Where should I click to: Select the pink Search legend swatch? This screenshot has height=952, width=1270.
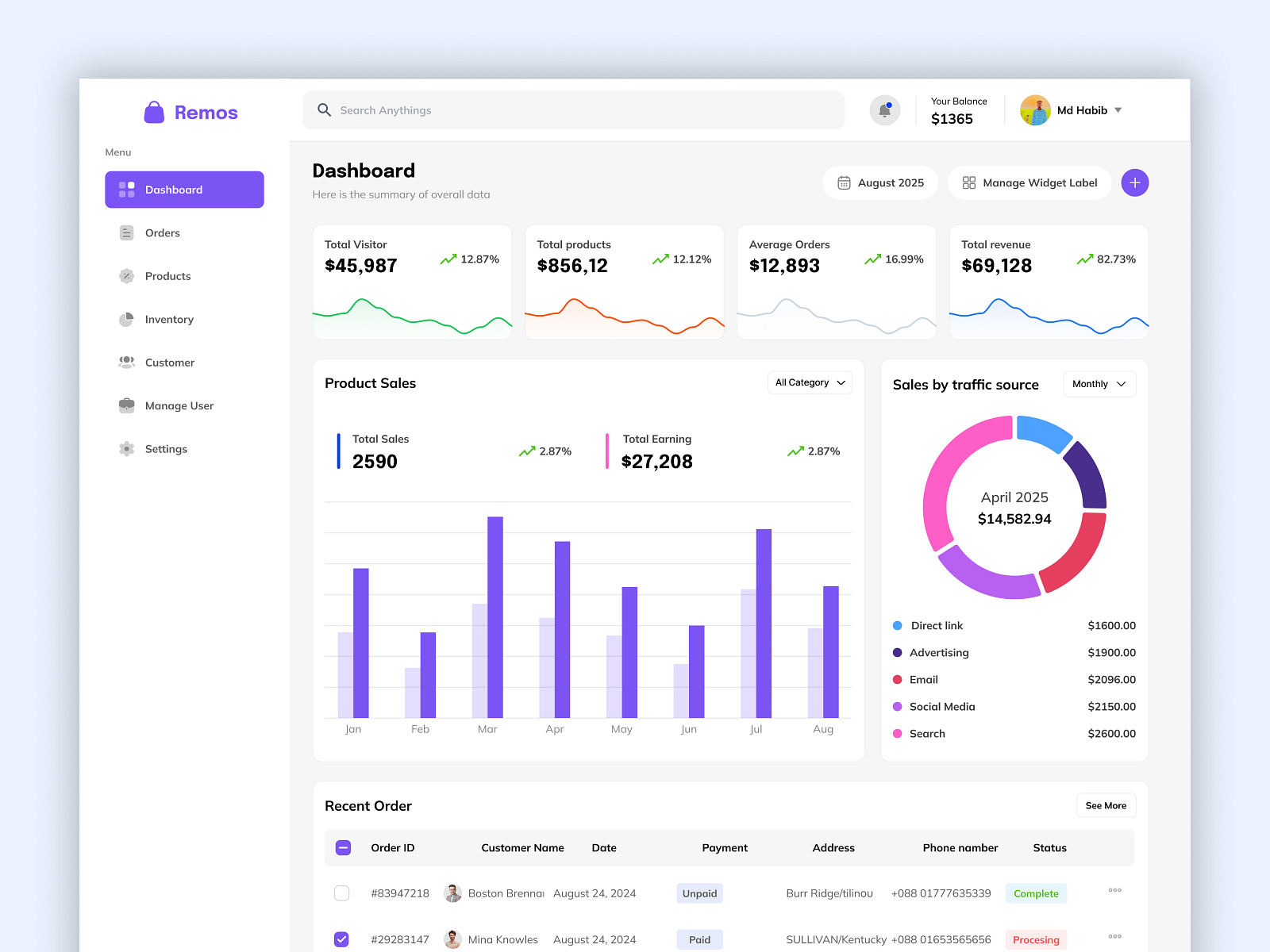tap(898, 734)
